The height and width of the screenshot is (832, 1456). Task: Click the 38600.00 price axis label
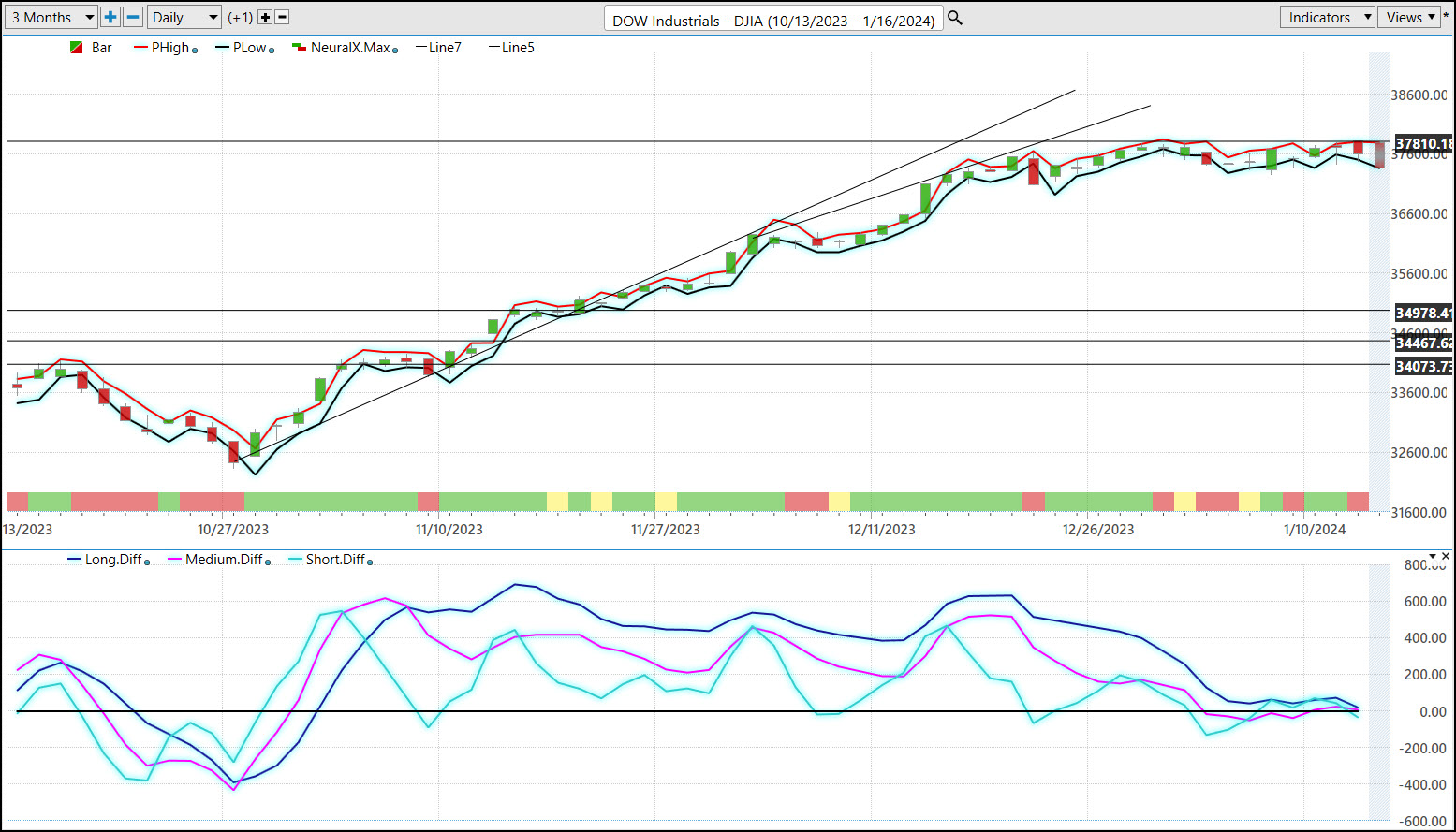(x=1419, y=95)
